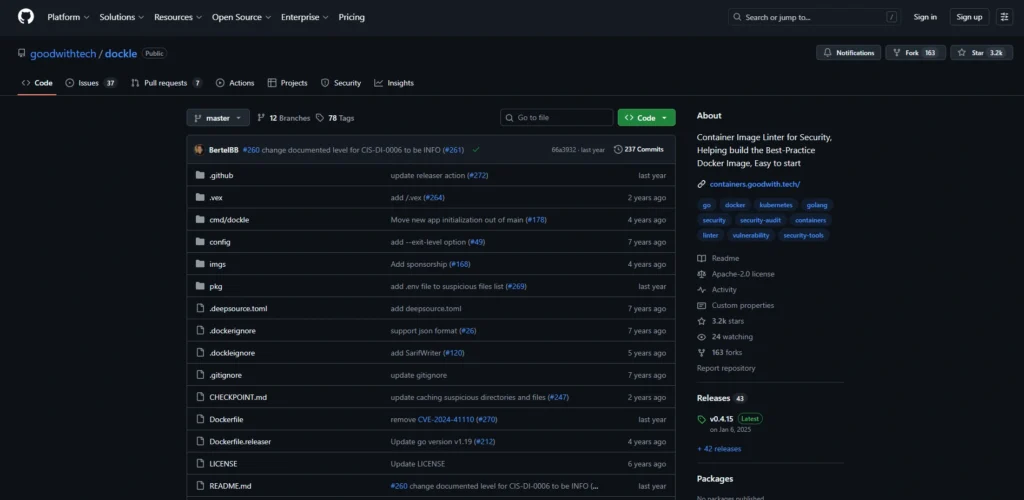Open the .github folder

pyautogui.click(x=221, y=176)
